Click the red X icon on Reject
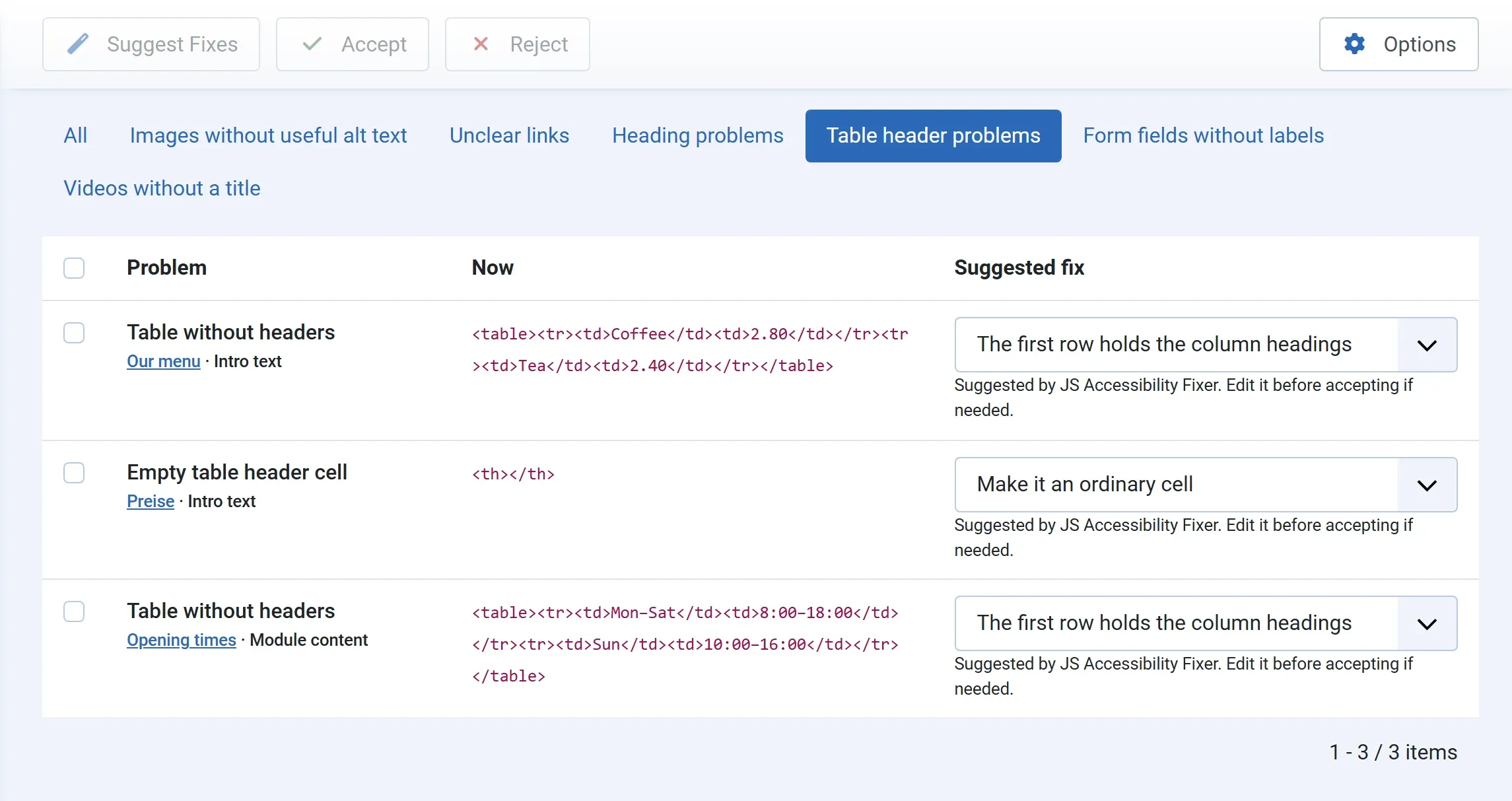The image size is (1512, 801). tap(481, 44)
